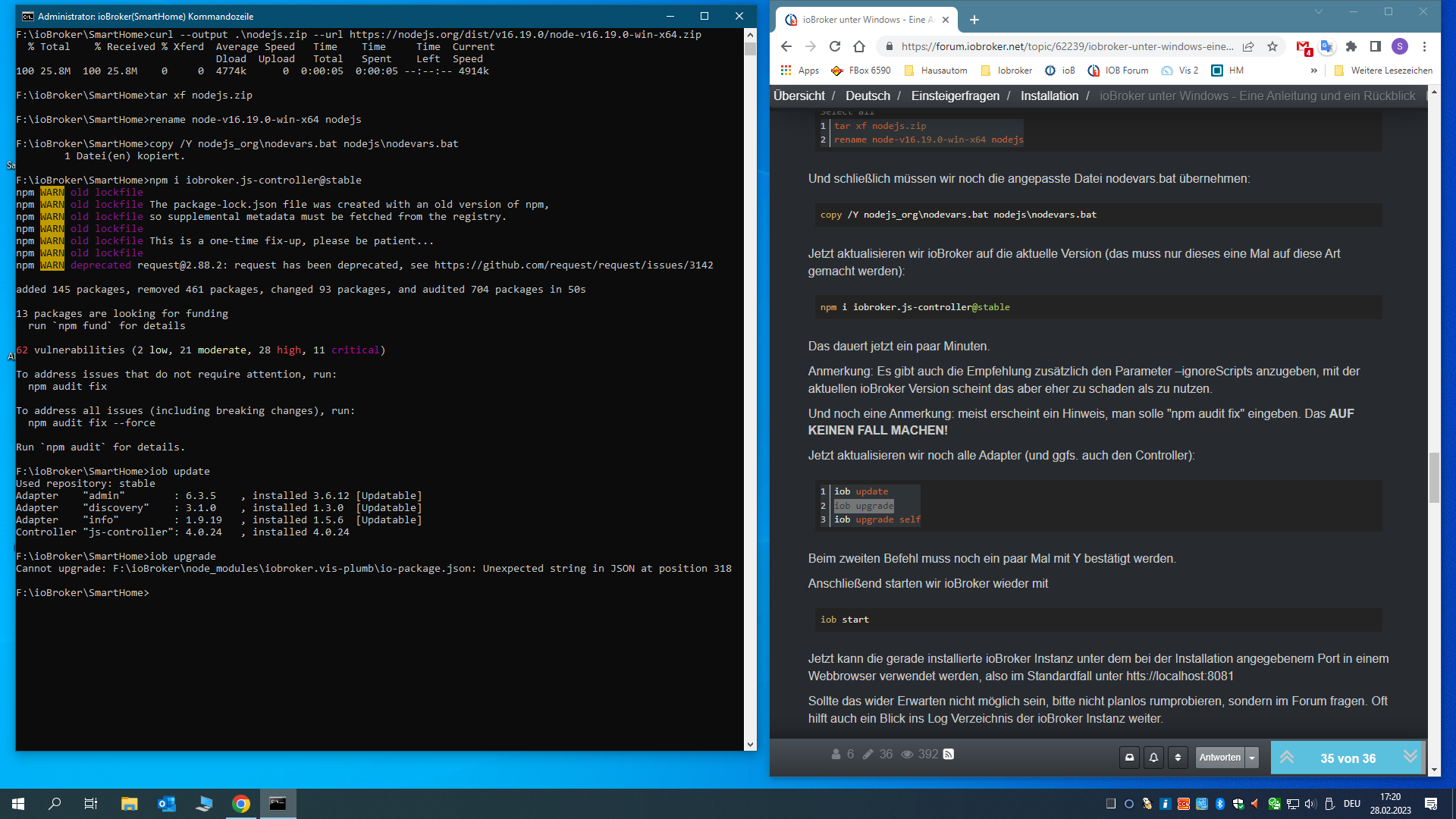
Task: Toggle the Chrome side panel
Action: click(1375, 46)
